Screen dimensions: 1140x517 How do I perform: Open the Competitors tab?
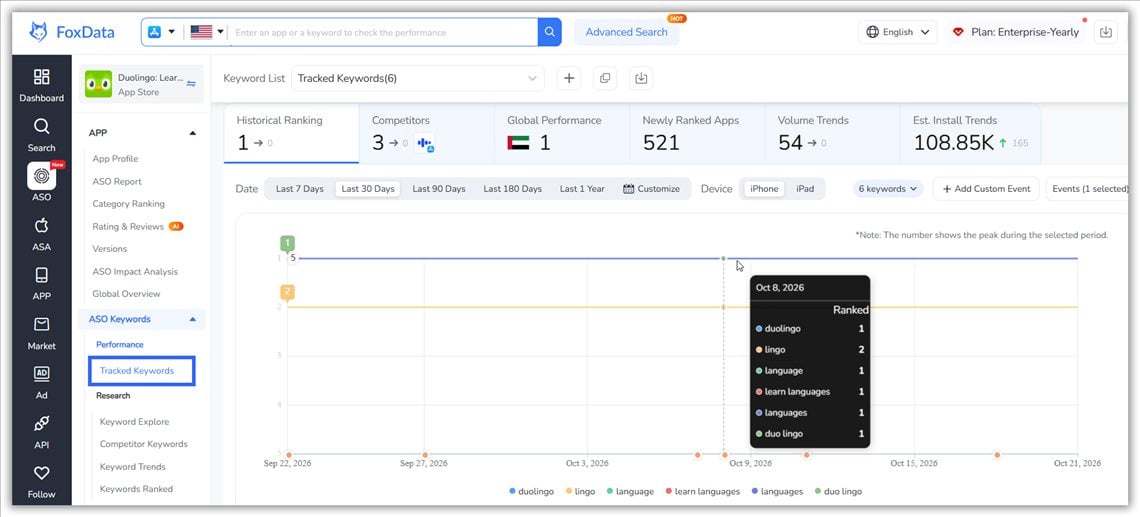click(x=427, y=134)
